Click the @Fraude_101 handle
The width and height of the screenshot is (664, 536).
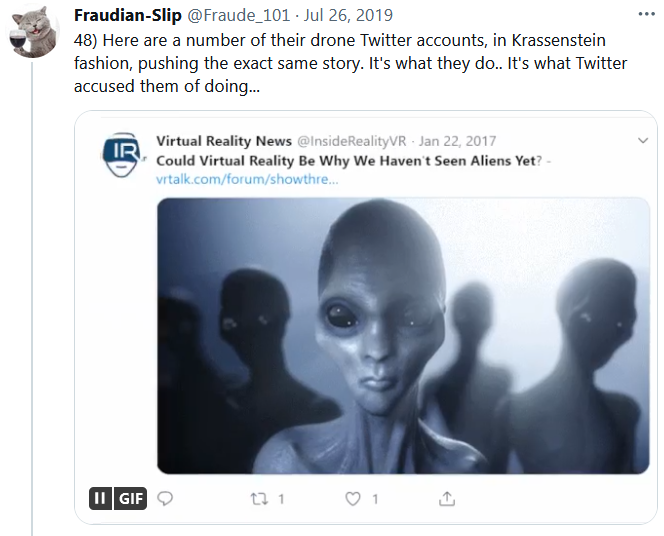(238, 15)
